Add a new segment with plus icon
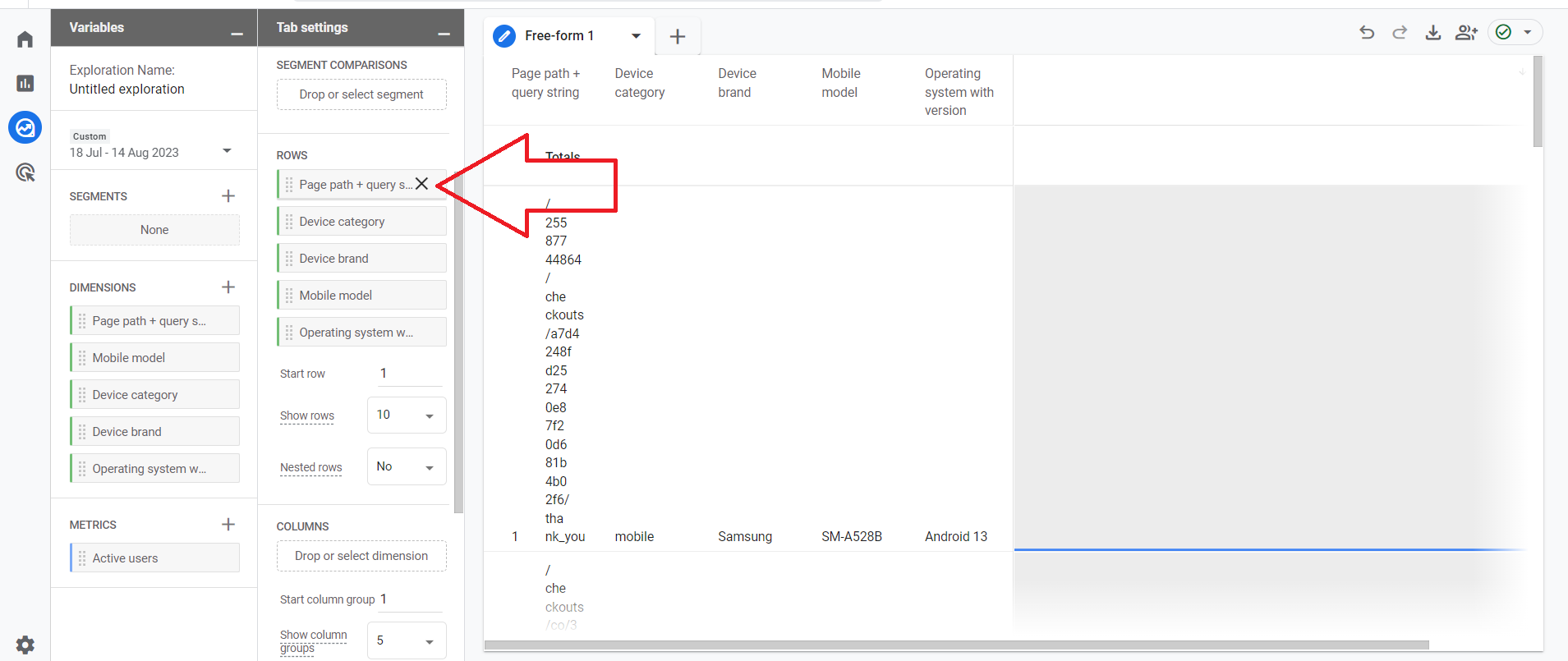The width and height of the screenshot is (1568, 661). tap(228, 195)
